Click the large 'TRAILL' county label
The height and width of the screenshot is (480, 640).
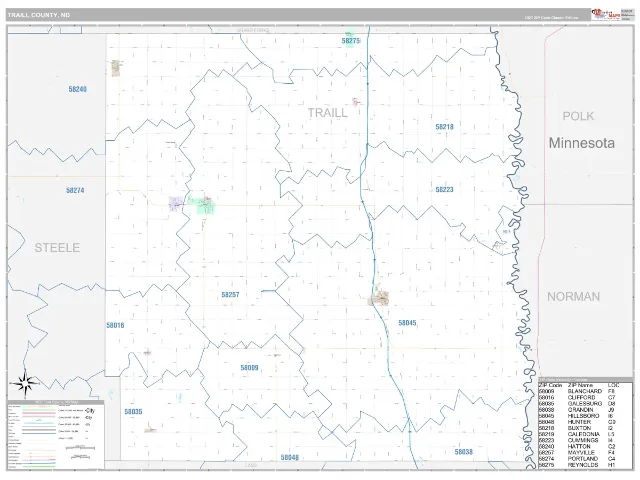[x=327, y=113]
